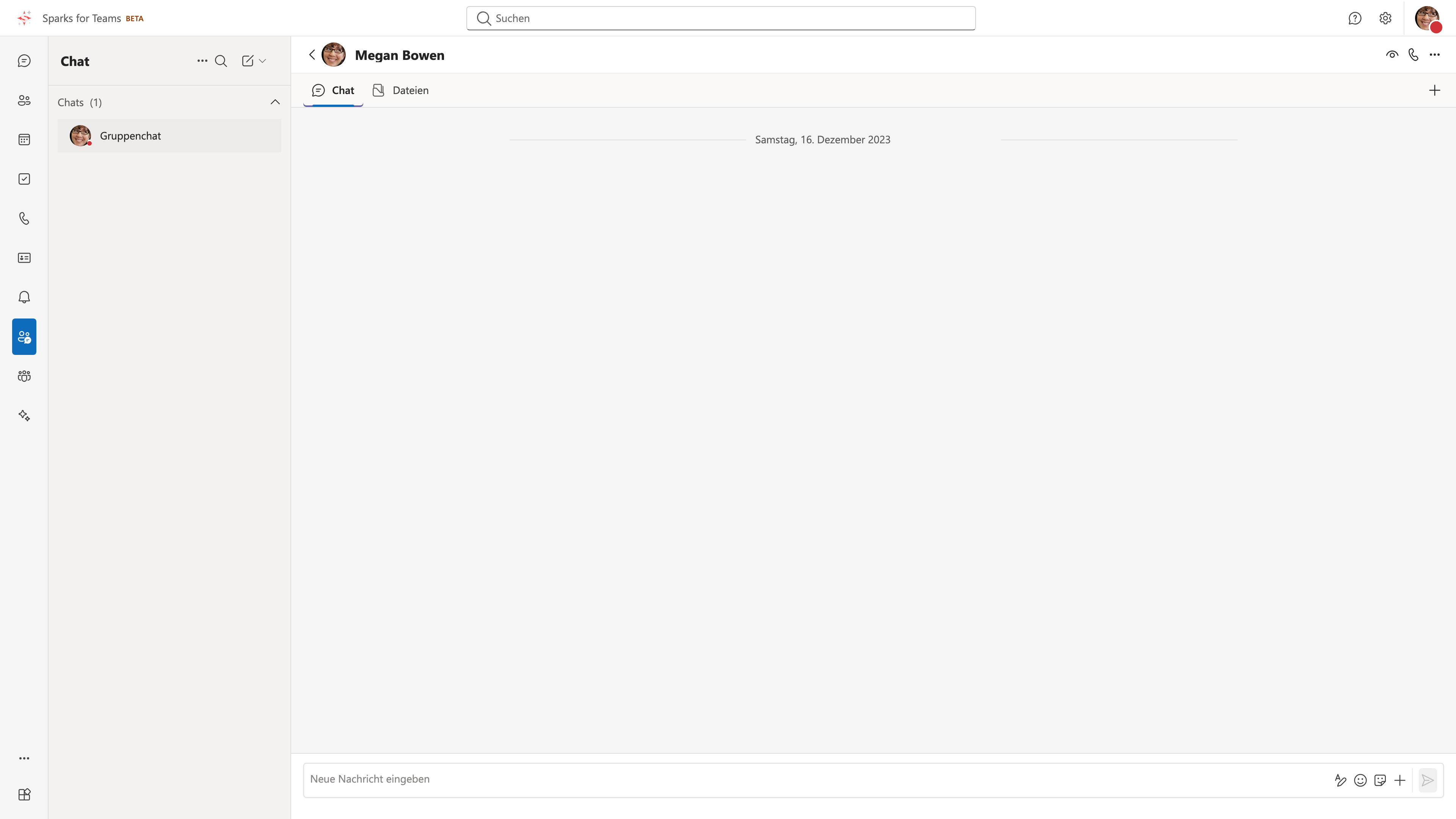Open the help question bubble icon
The image size is (1456, 819).
pyautogui.click(x=1355, y=18)
